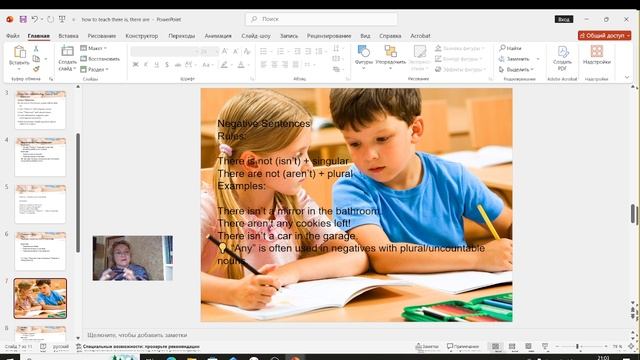Click Find (Найти) in editing group
The height and width of the screenshot is (360, 640).
tap(510, 48)
